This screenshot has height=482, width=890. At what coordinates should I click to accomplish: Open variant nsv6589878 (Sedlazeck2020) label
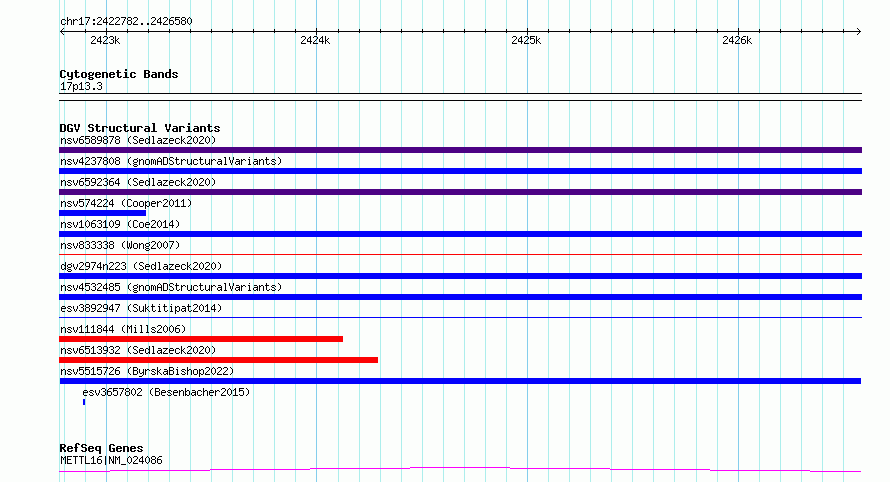(x=138, y=140)
